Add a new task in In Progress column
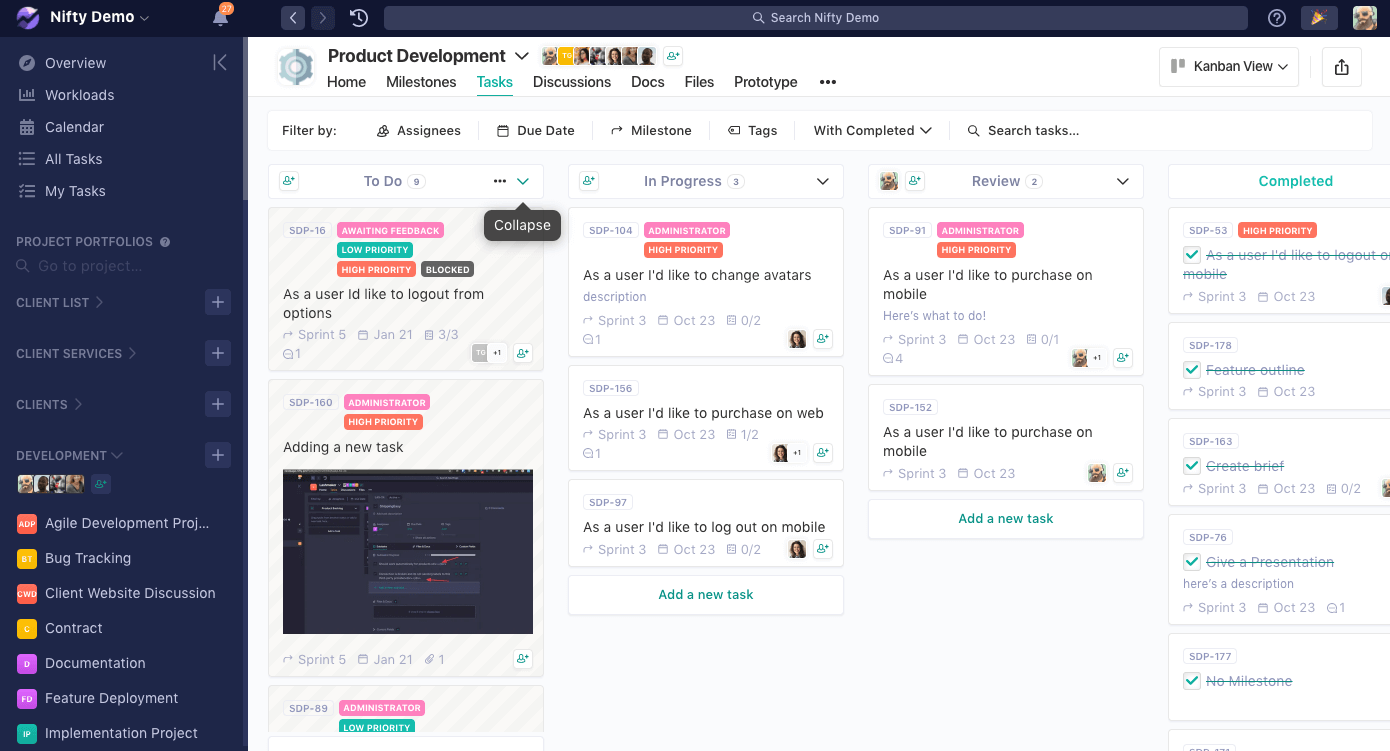Viewport: 1390px width, 751px height. click(706, 594)
